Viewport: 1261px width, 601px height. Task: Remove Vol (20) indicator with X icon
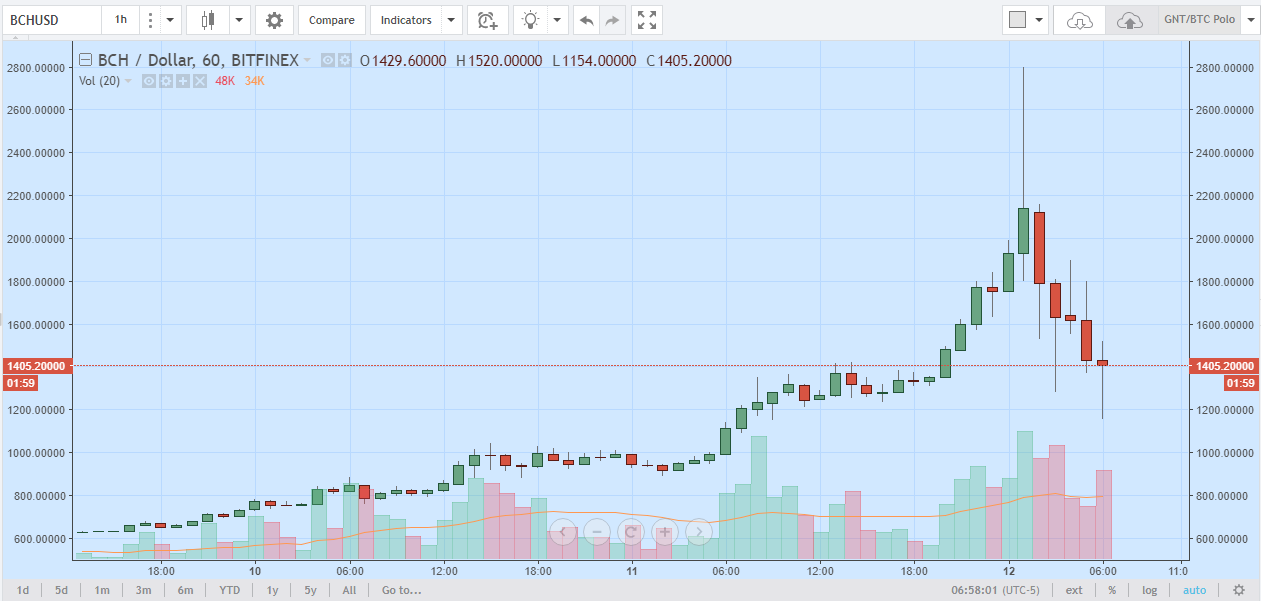[x=200, y=81]
